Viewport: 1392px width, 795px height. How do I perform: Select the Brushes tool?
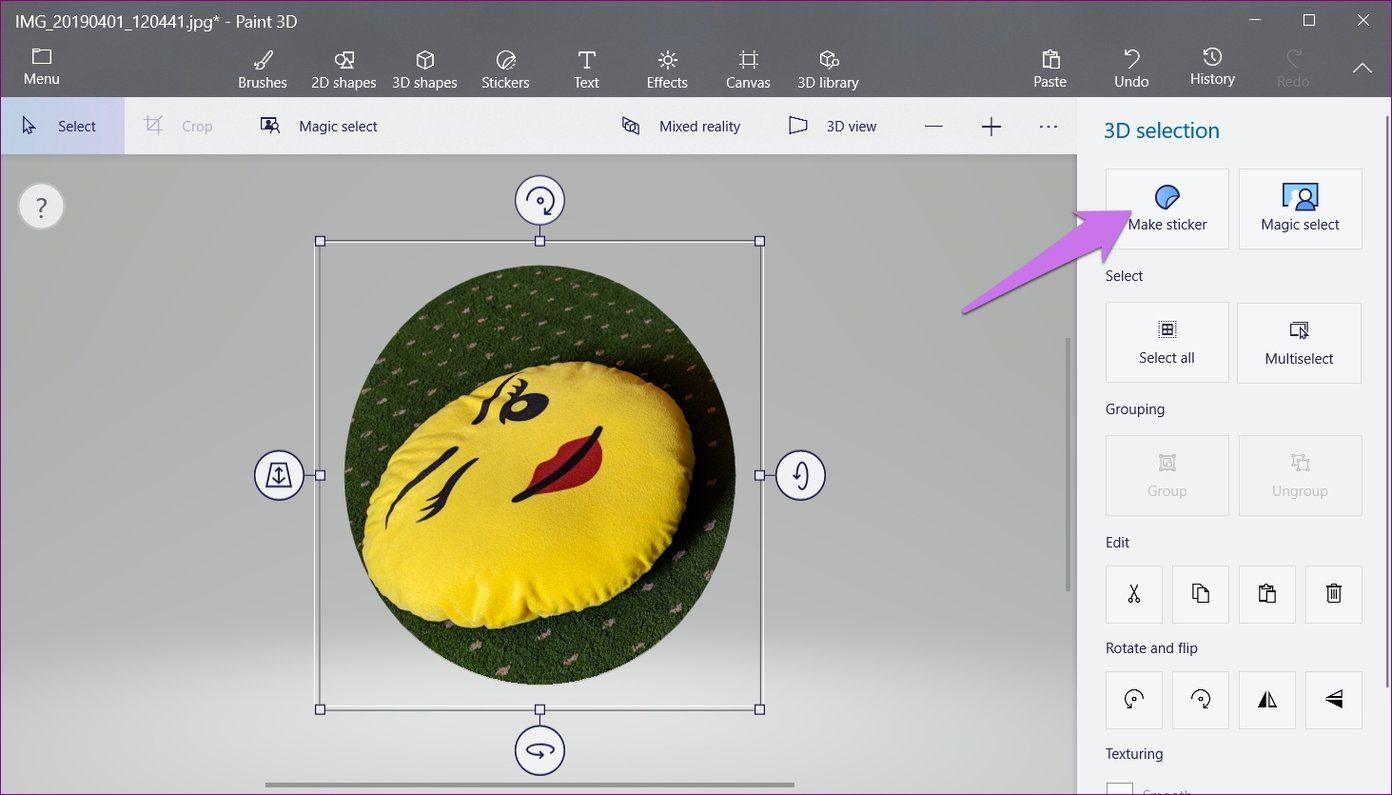tap(263, 70)
